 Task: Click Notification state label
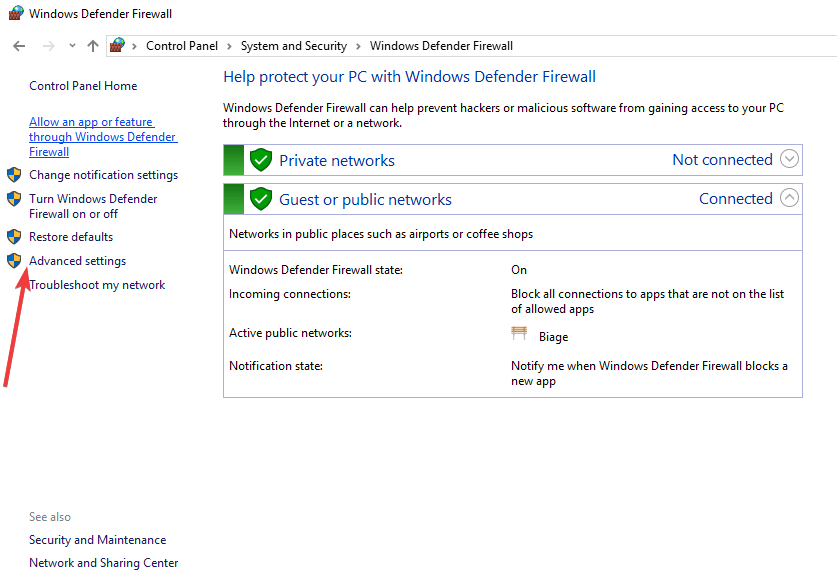pos(276,366)
